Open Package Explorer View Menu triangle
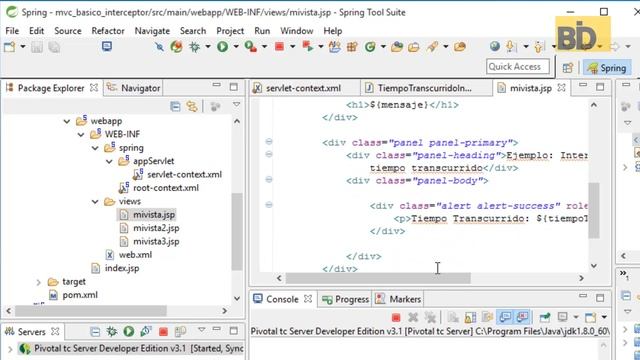Viewport: 640px width, 360px height. click(236, 105)
